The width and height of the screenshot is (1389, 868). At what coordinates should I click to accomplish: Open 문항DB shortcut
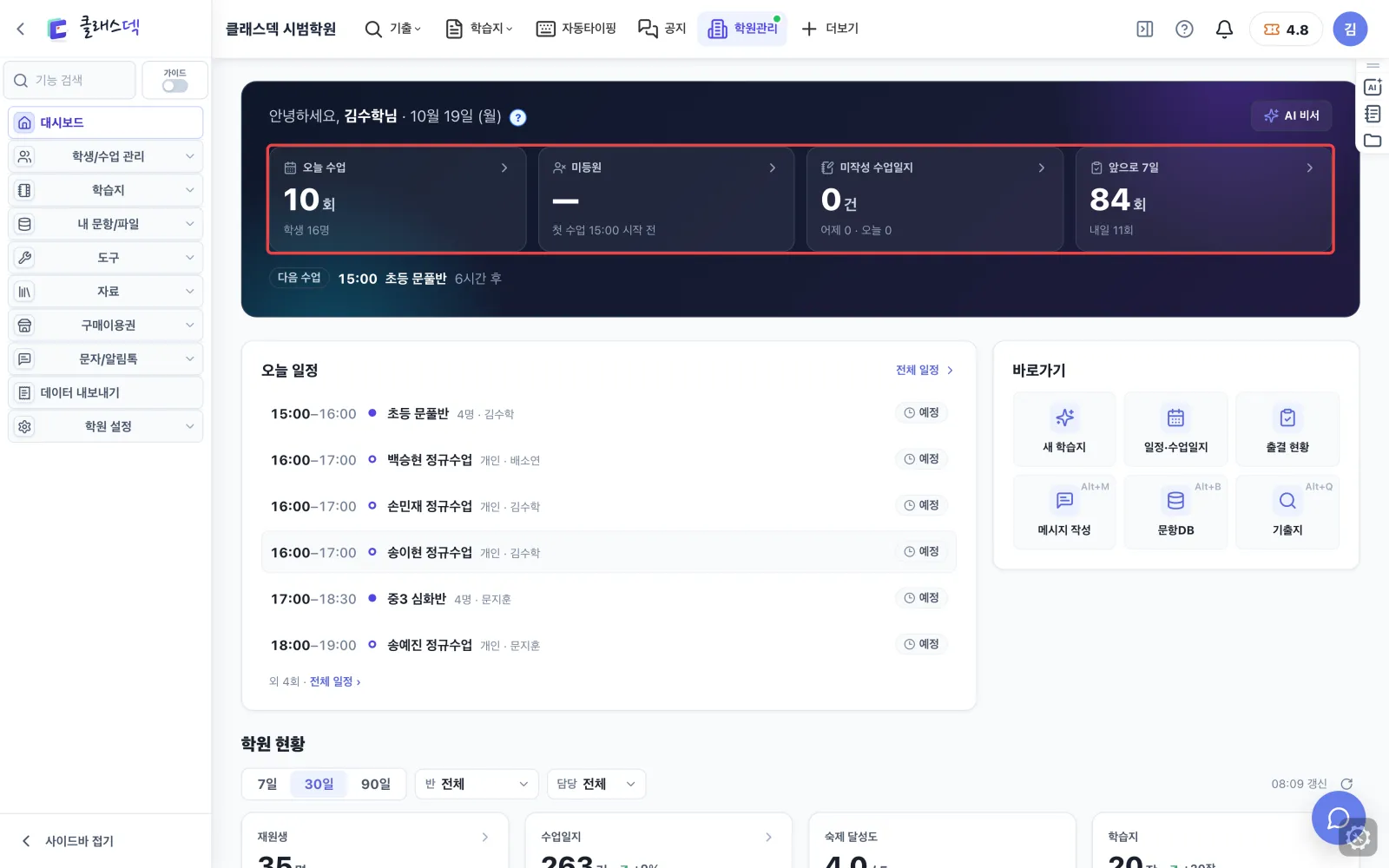coord(1175,512)
